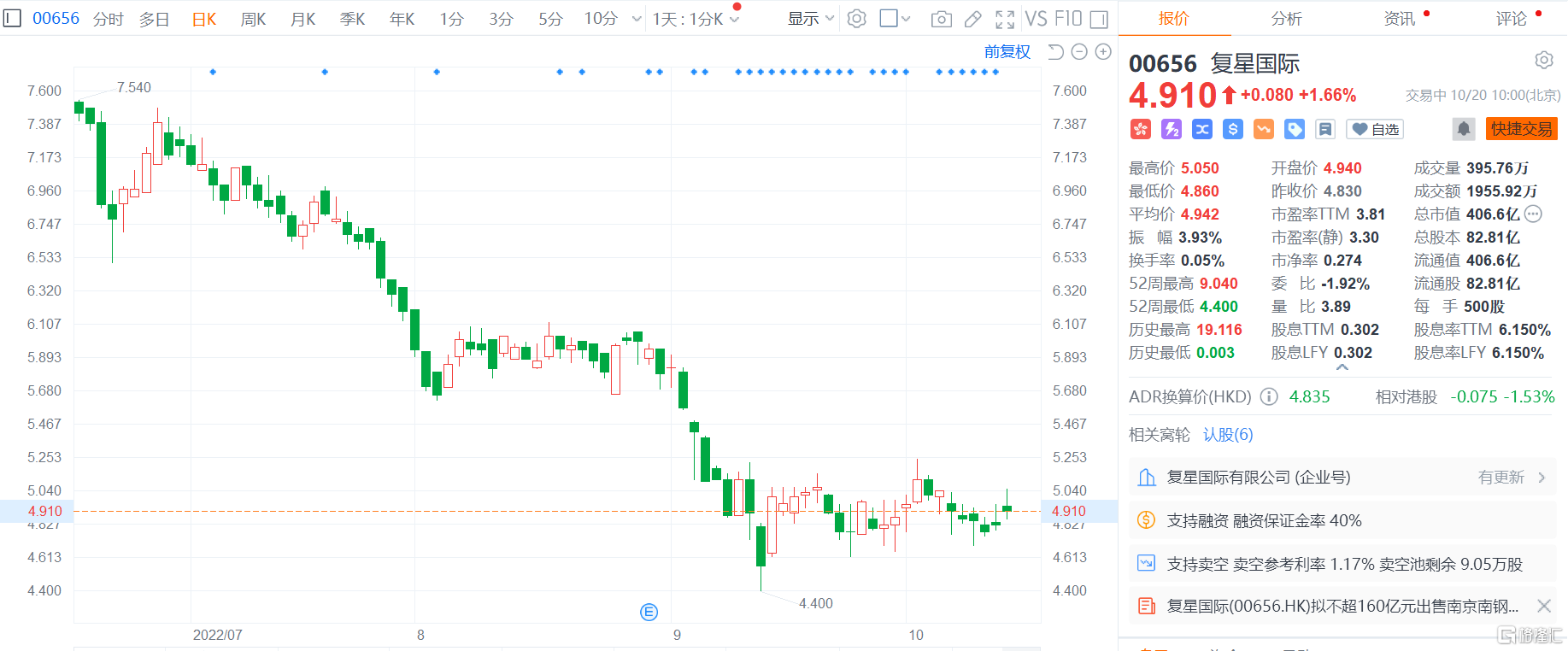This screenshot has height=651, width=1568.
Task: Select the 周K weekly candlestick tab
Action: [254, 19]
